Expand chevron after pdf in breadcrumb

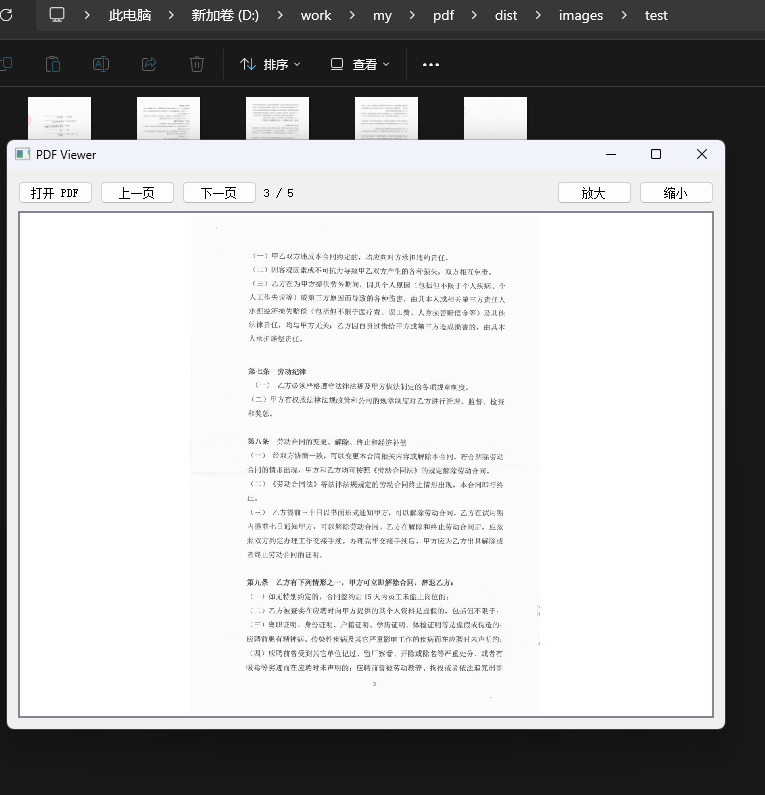(474, 15)
